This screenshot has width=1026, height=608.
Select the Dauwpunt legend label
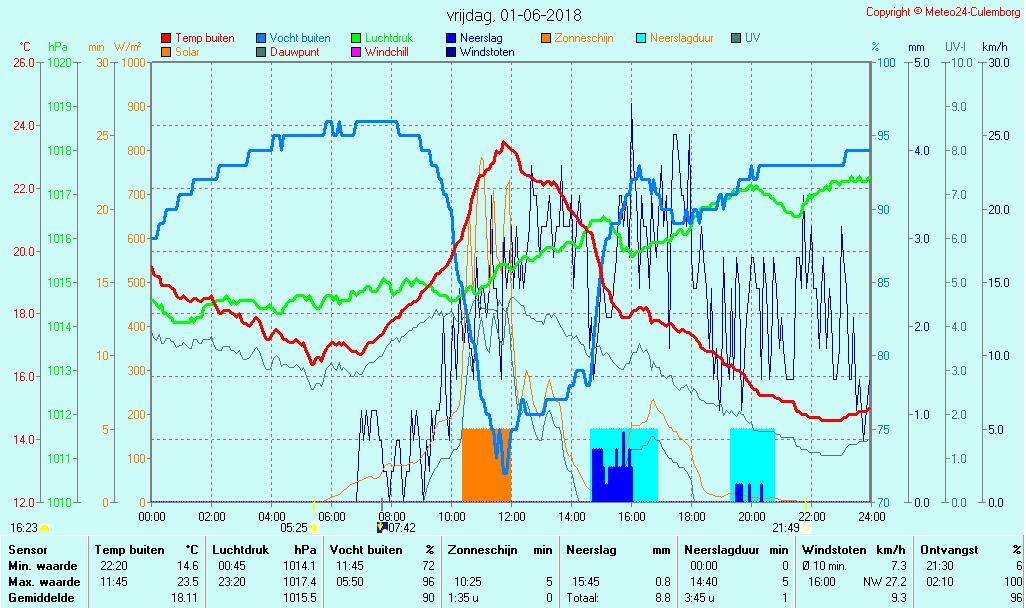[294, 52]
